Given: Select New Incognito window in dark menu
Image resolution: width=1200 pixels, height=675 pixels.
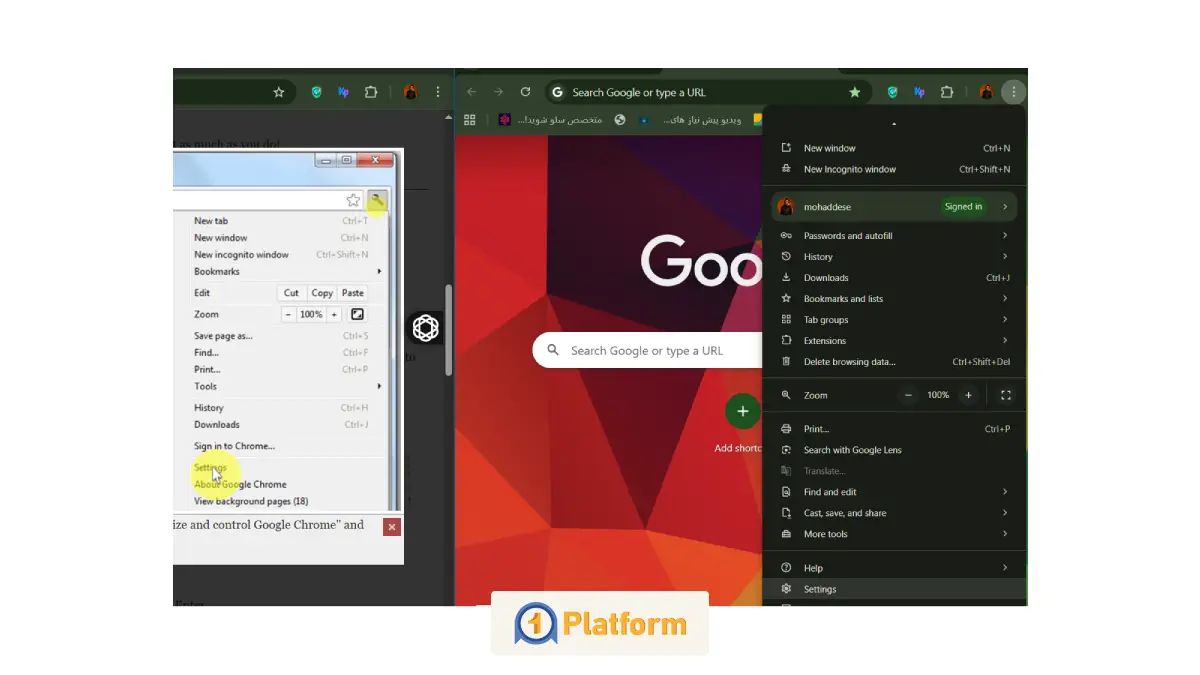Looking at the screenshot, I should (x=850, y=169).
